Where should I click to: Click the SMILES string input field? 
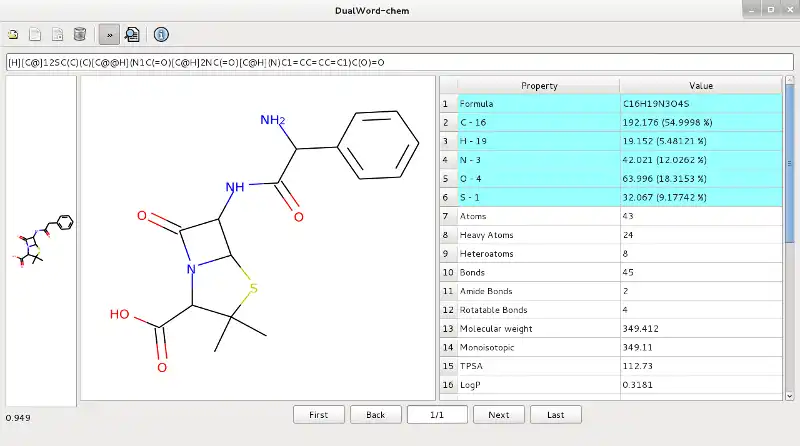click(x=399, y=62)
